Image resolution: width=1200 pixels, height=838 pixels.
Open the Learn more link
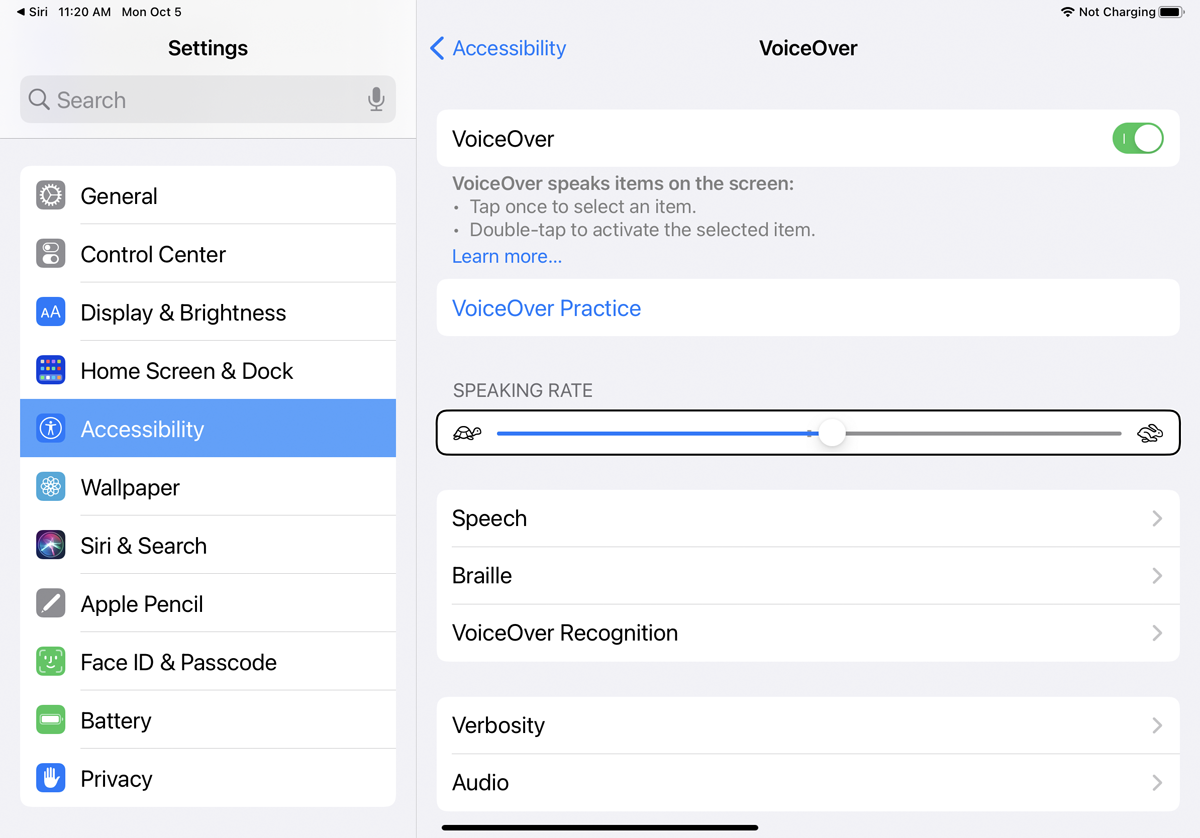507,256
